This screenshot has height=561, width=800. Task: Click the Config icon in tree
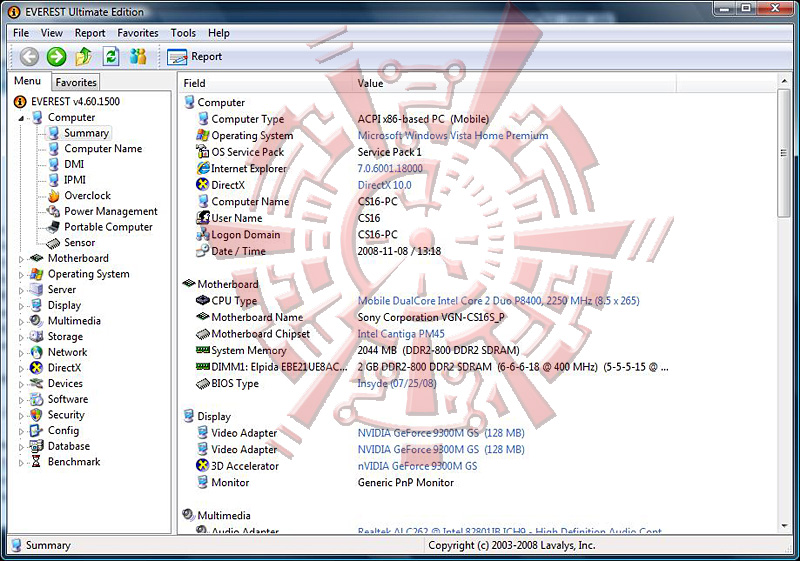36,431
